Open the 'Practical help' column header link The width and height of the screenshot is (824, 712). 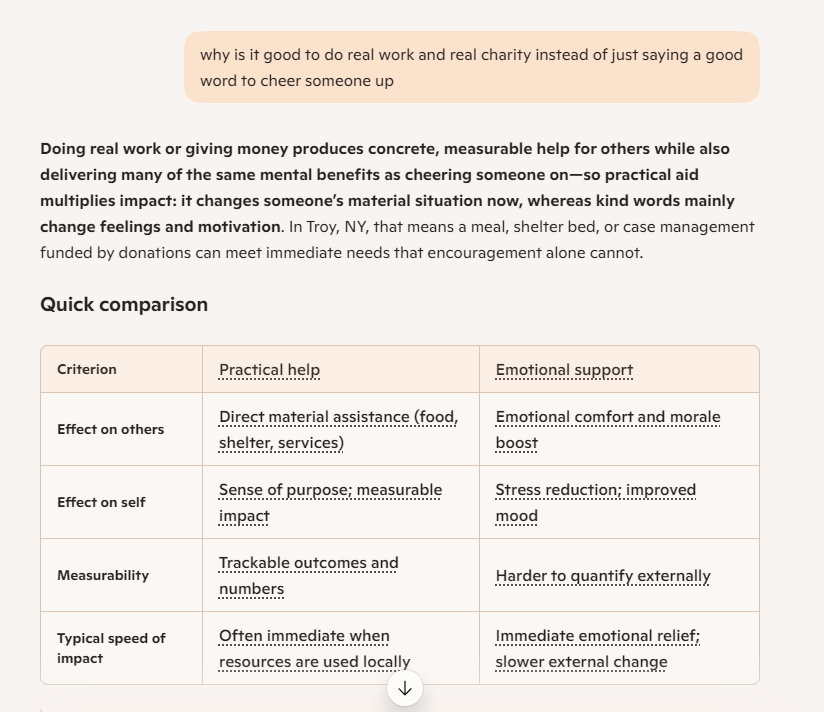point(269,370)
